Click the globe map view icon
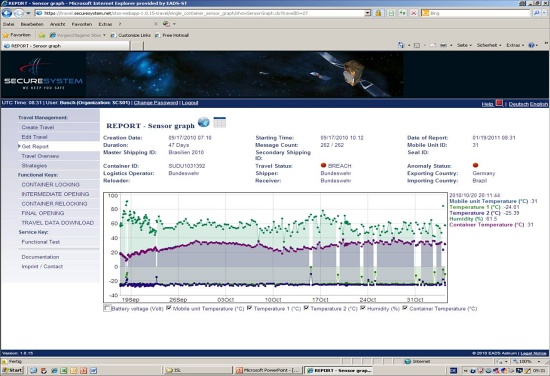 click(x=204, y=122)
